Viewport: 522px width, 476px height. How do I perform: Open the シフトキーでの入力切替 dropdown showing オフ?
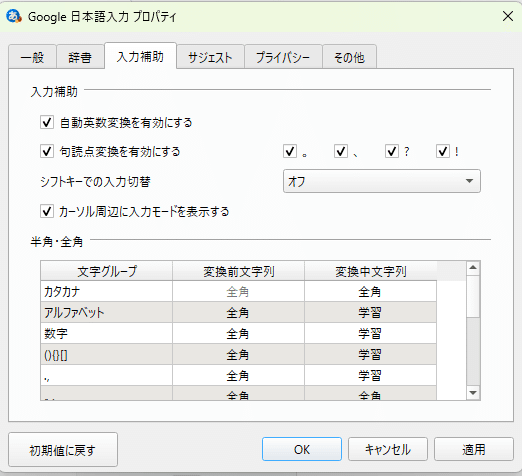(x=382, y=181)
